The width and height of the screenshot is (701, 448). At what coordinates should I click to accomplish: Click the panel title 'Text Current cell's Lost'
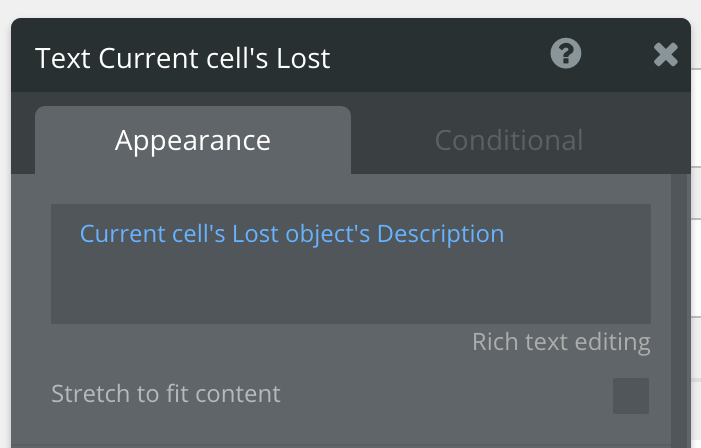point(182,58)
